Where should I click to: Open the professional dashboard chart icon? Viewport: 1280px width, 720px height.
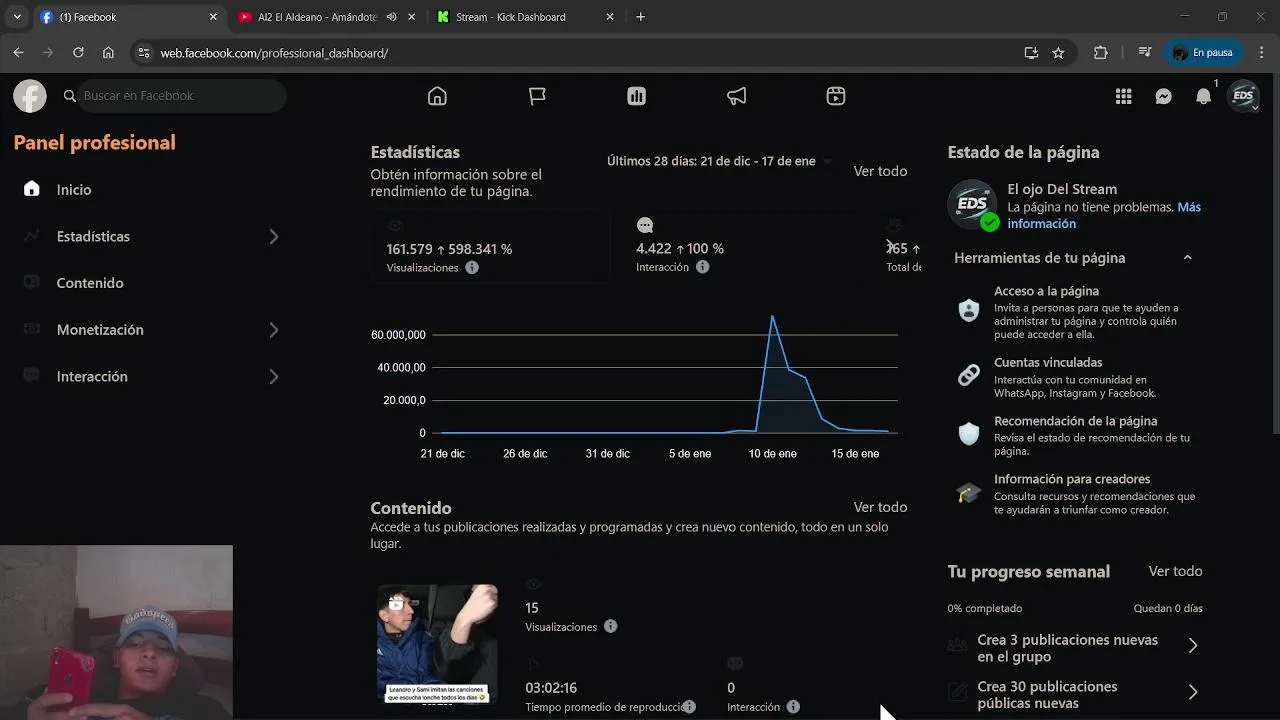pos(636,96)
